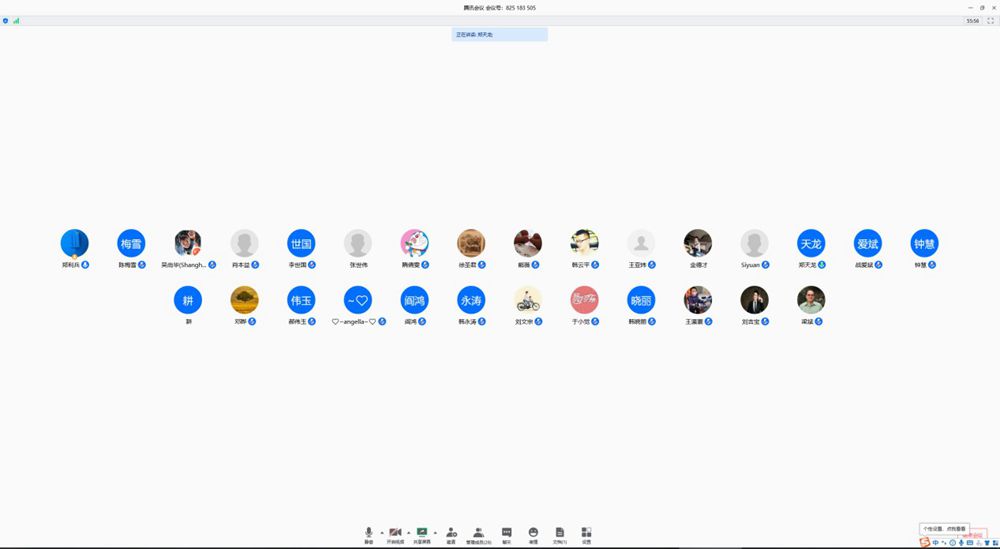
Task: Open the Chat window icon
Action: pos(507,534)
